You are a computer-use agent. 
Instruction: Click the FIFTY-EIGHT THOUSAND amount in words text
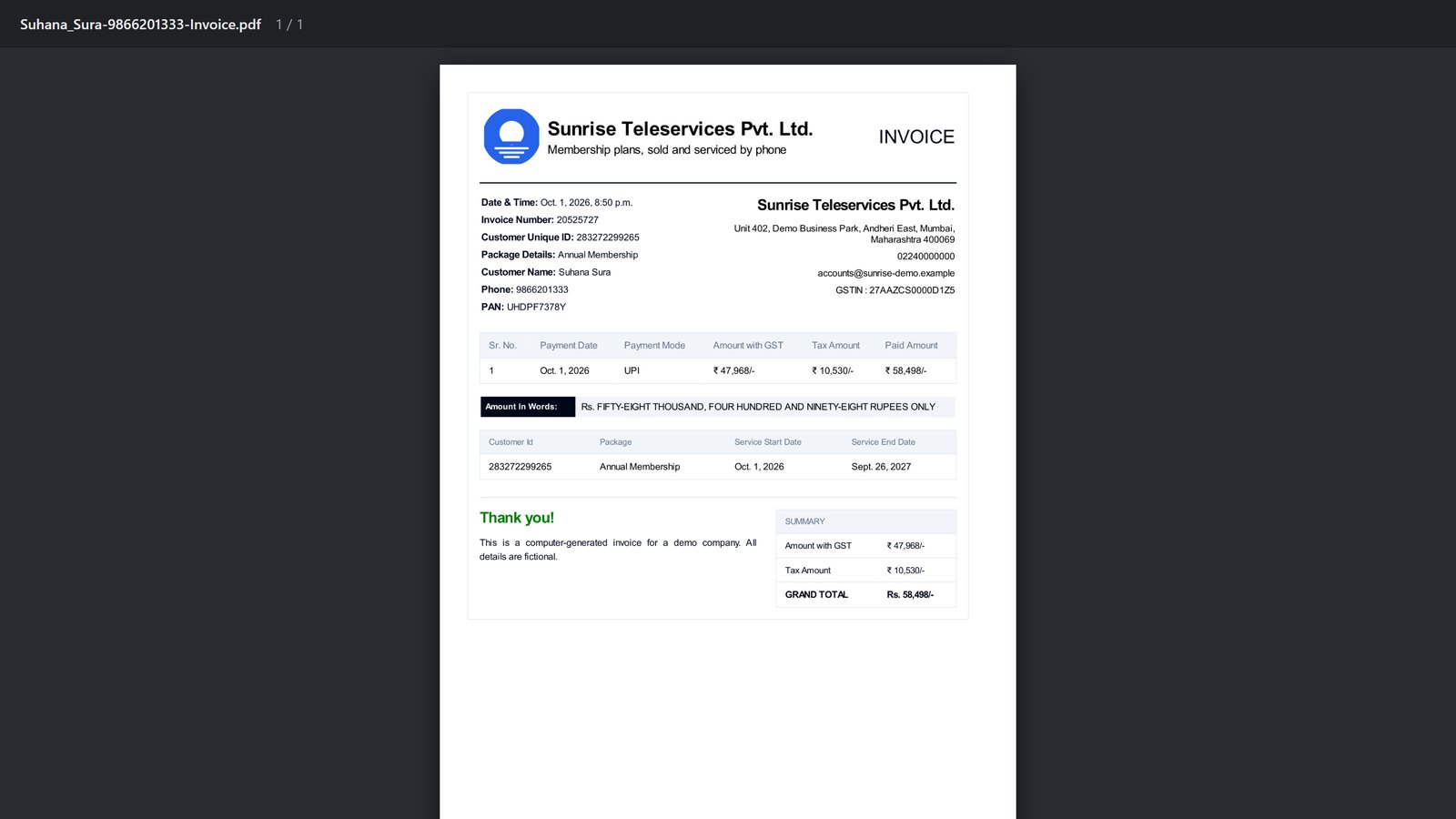758,407
